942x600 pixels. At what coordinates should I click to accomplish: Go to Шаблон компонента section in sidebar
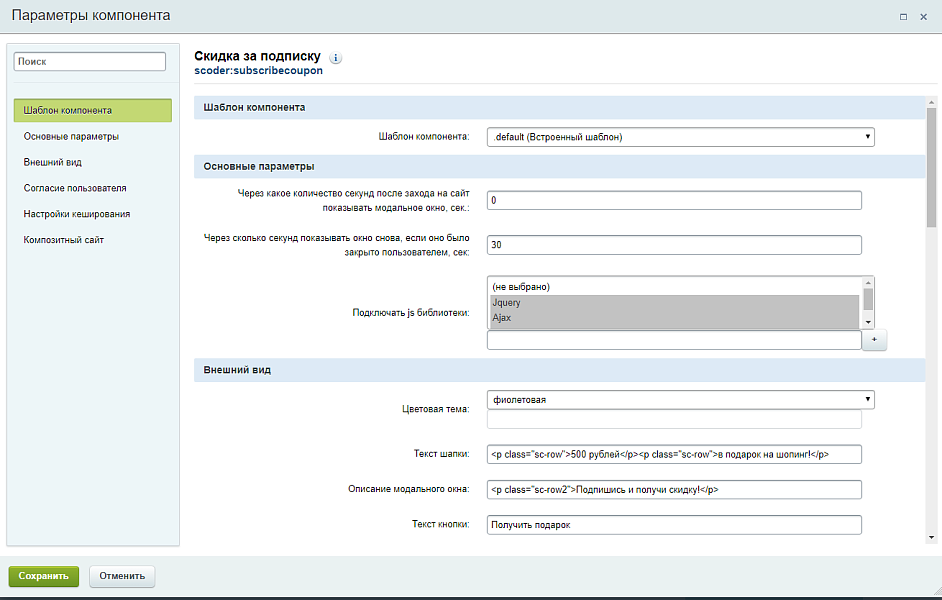(92, 110)
